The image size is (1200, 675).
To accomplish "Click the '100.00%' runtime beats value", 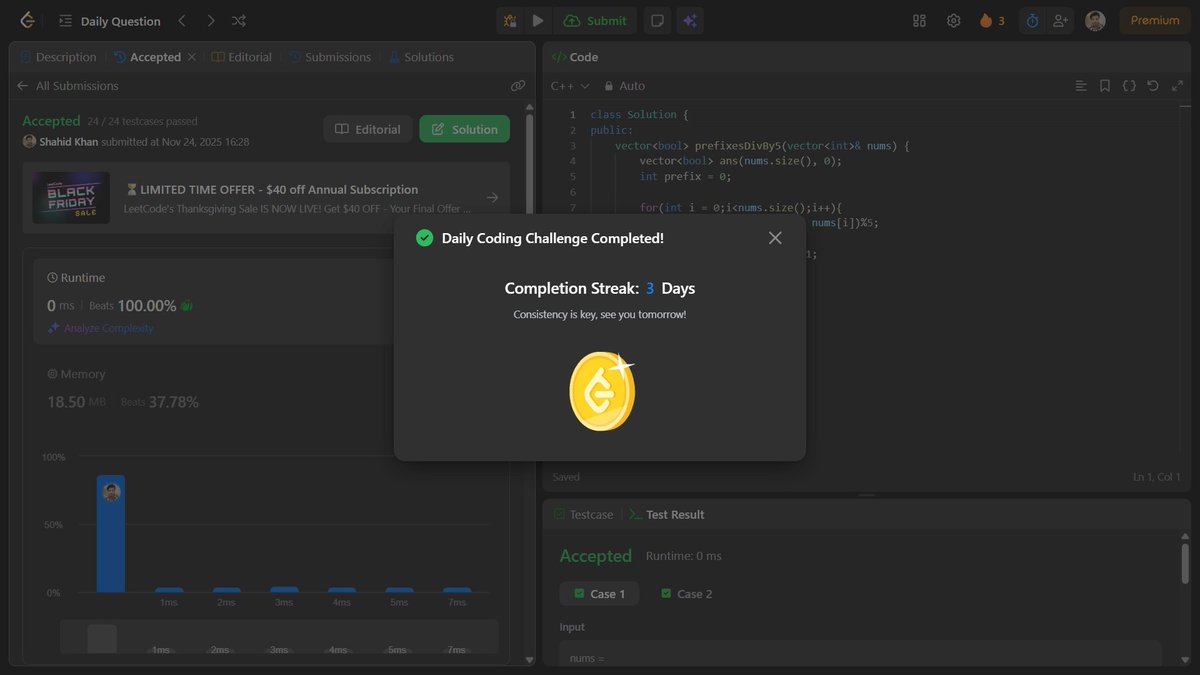I will click(x=147, y=306).
